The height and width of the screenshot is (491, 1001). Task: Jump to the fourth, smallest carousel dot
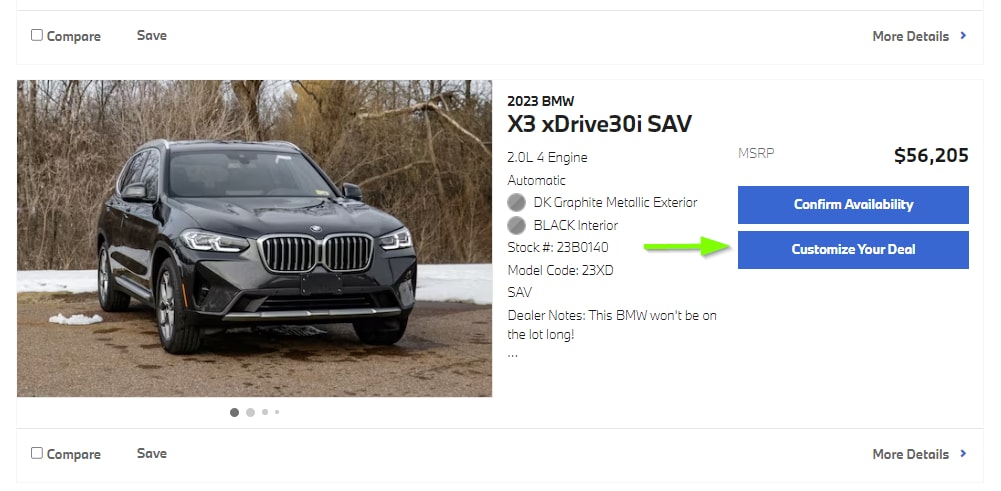pyautogui.click(x=277, y=412)
